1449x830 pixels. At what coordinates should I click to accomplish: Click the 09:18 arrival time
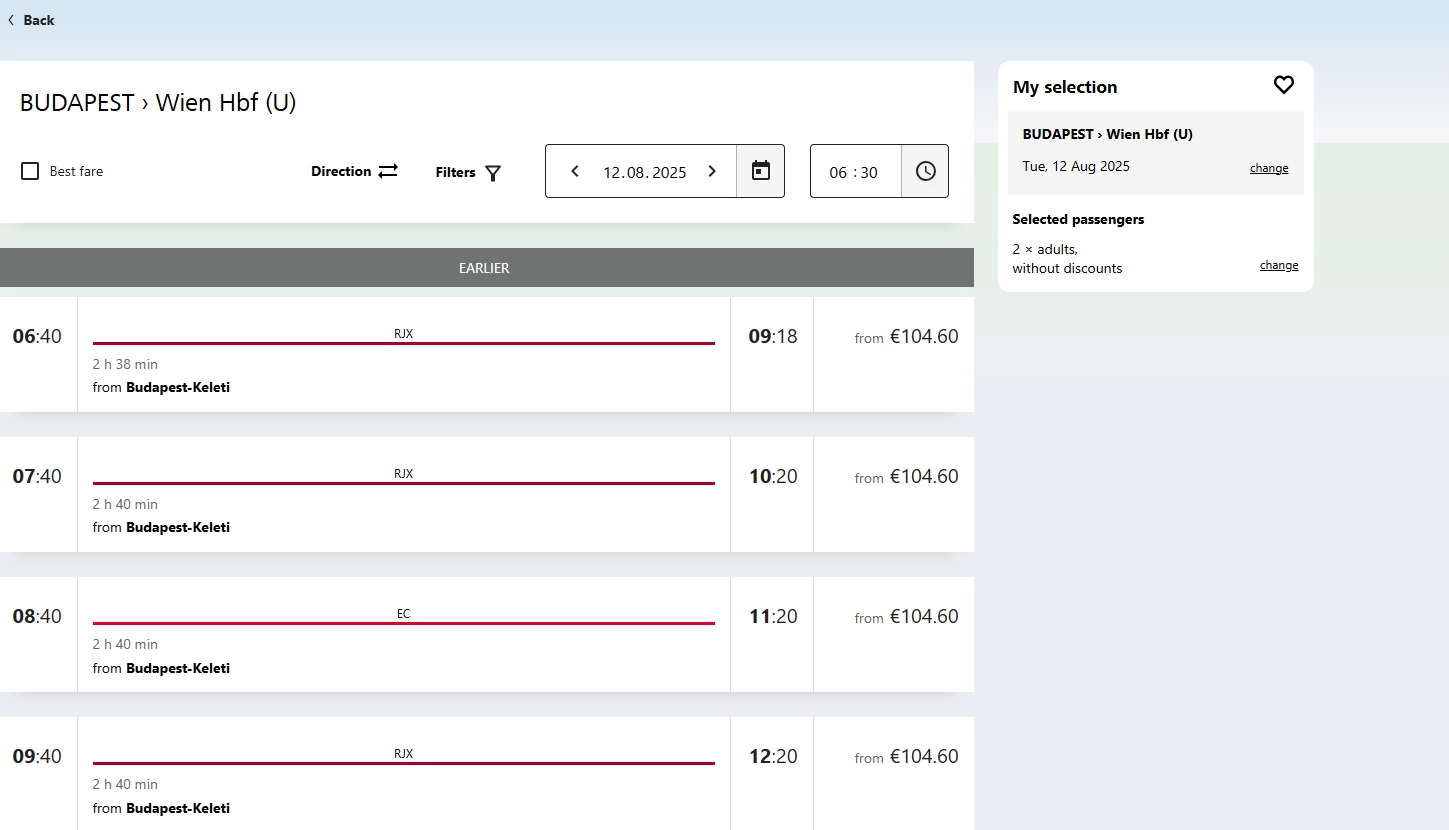(773, 336)
